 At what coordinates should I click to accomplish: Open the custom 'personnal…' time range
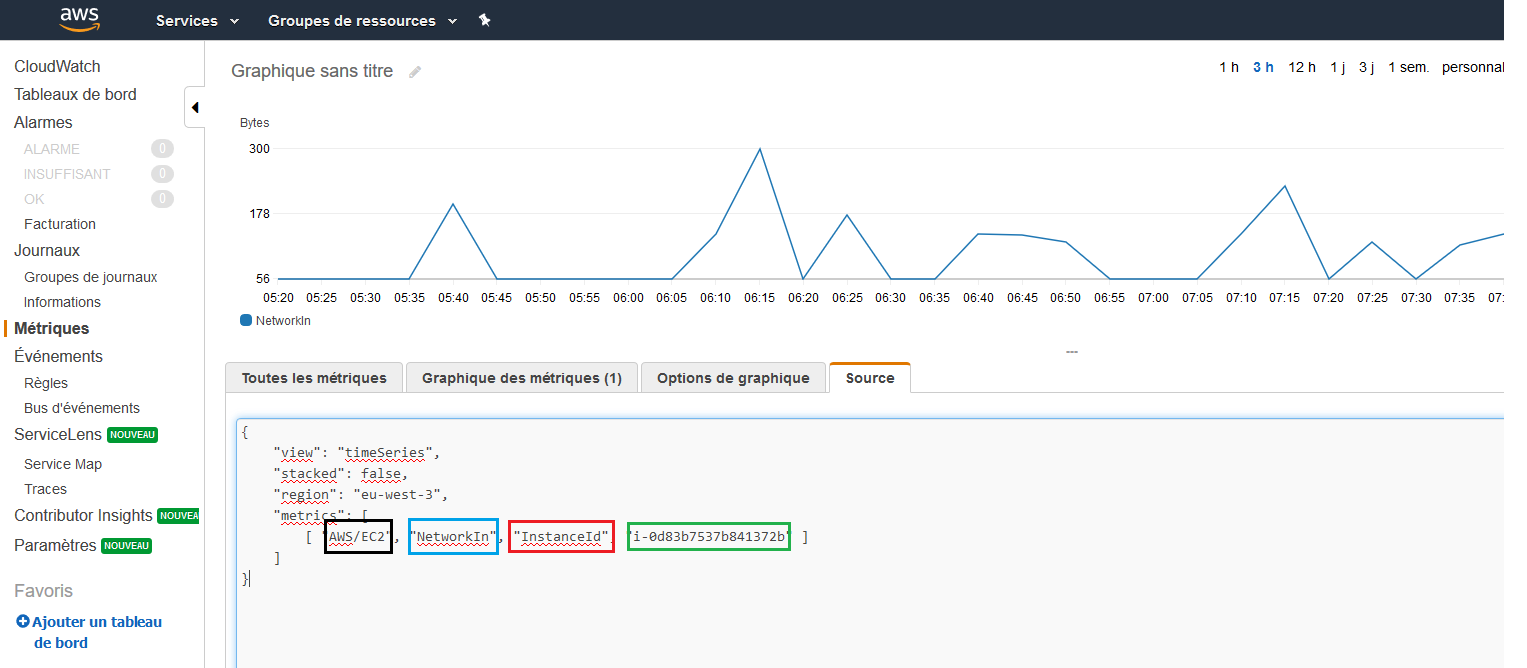coord(1473,67)
